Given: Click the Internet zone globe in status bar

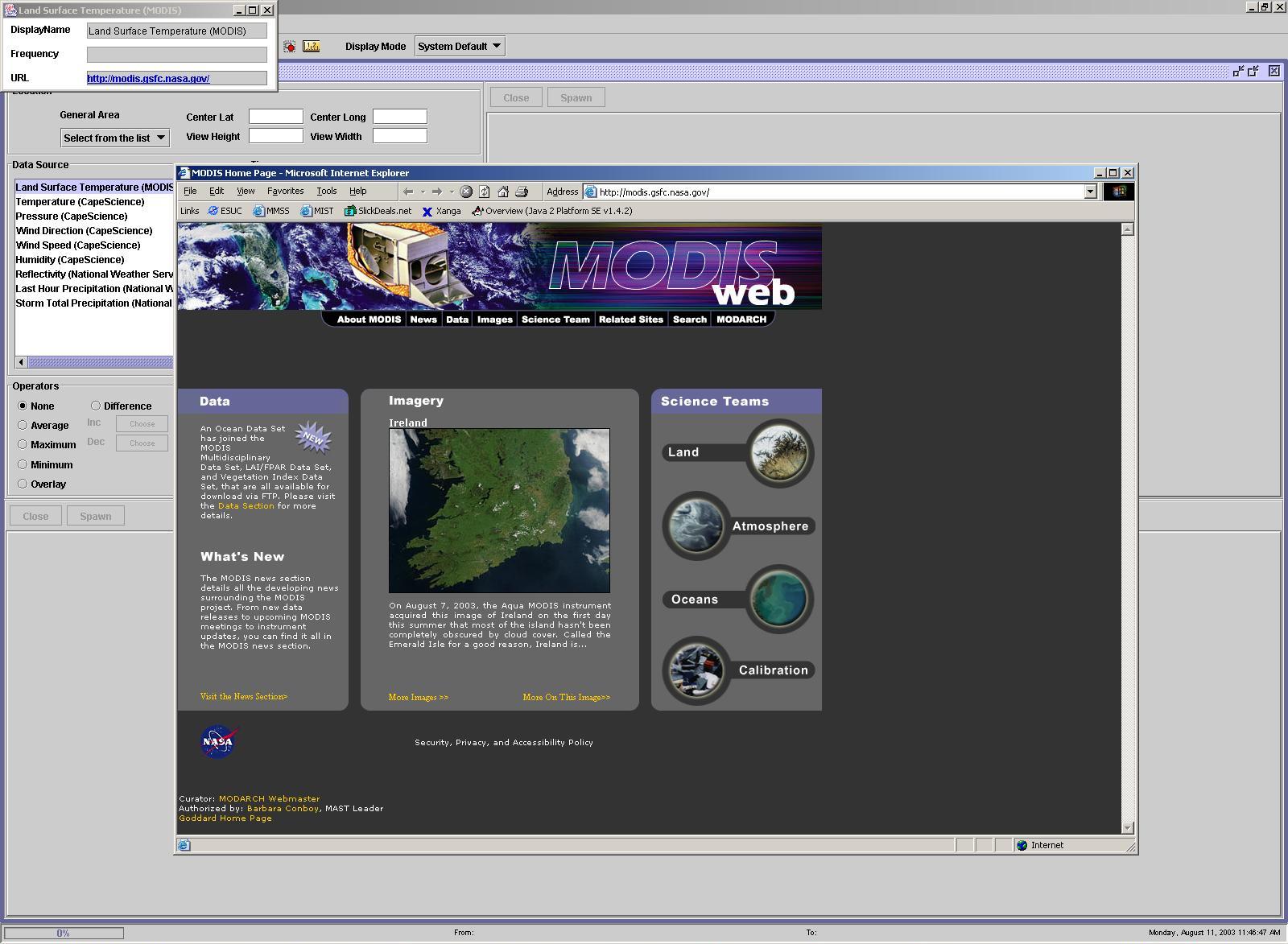Looking at the screenshot, I should (1022, 845).
